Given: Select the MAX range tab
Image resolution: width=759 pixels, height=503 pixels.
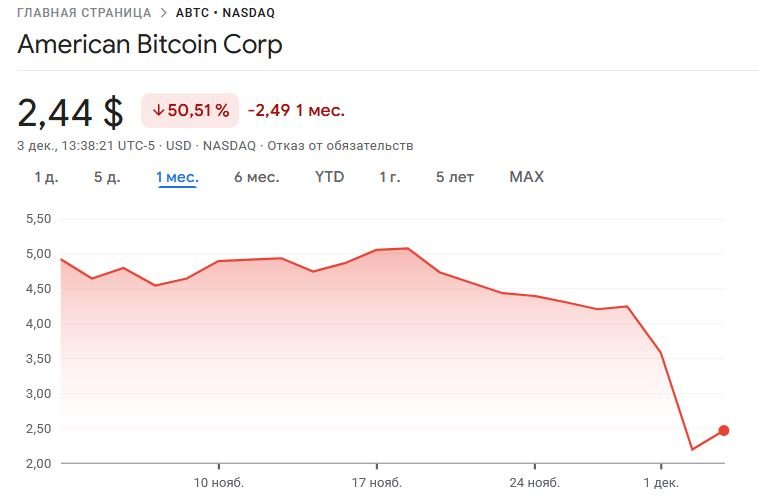Looking at the screenshot, I should click(526, 177).
